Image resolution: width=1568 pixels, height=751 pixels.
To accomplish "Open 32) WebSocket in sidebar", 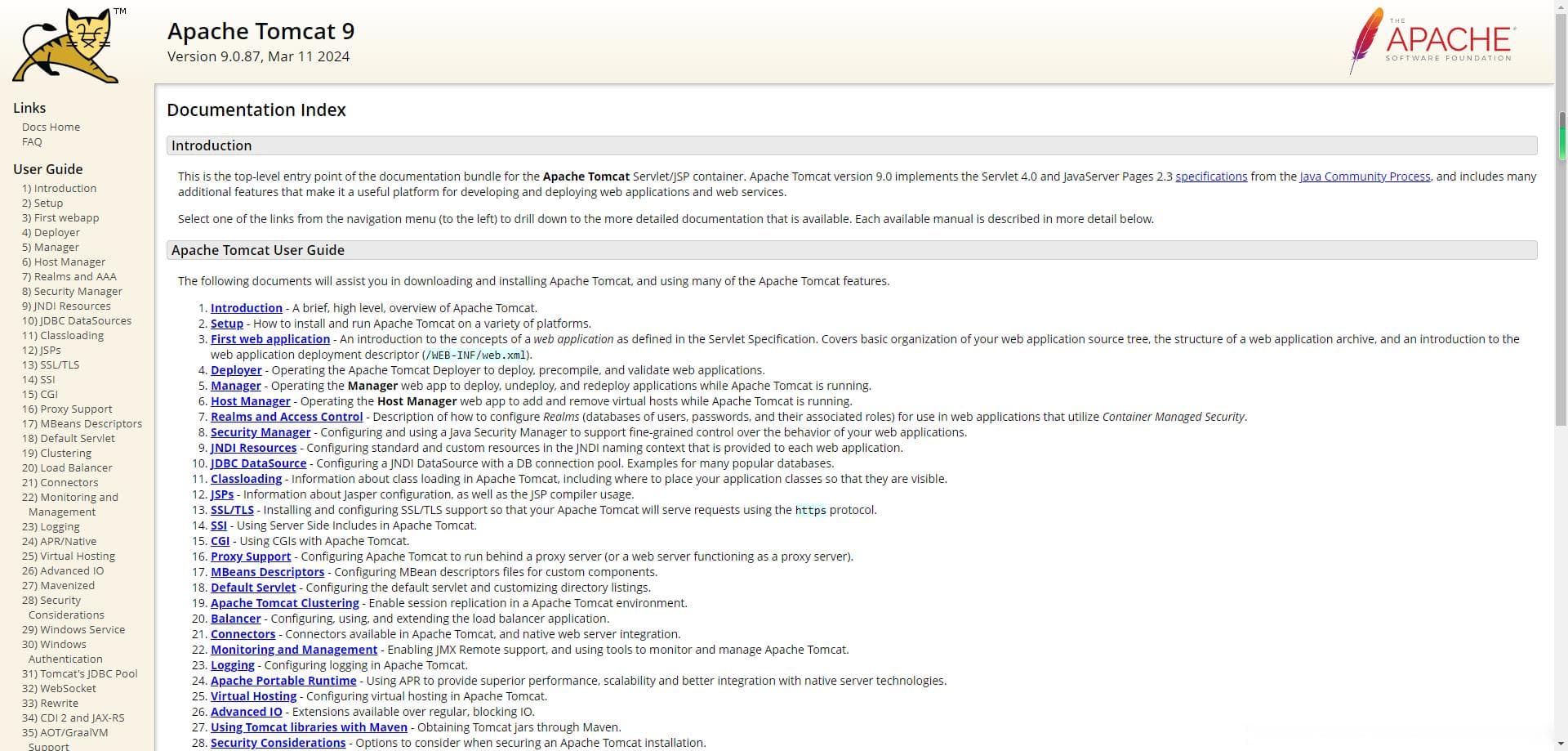I will click(59, 688).
